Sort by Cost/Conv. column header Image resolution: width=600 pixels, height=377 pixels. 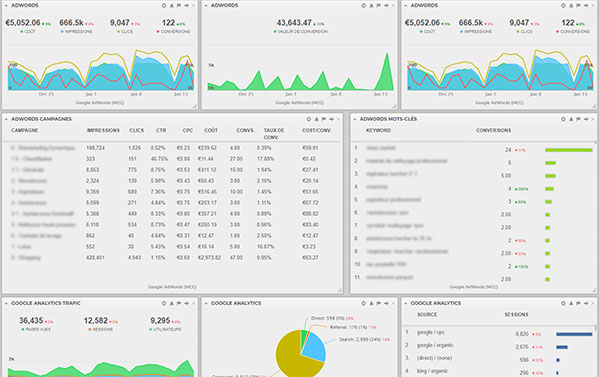tap(316, 131)
